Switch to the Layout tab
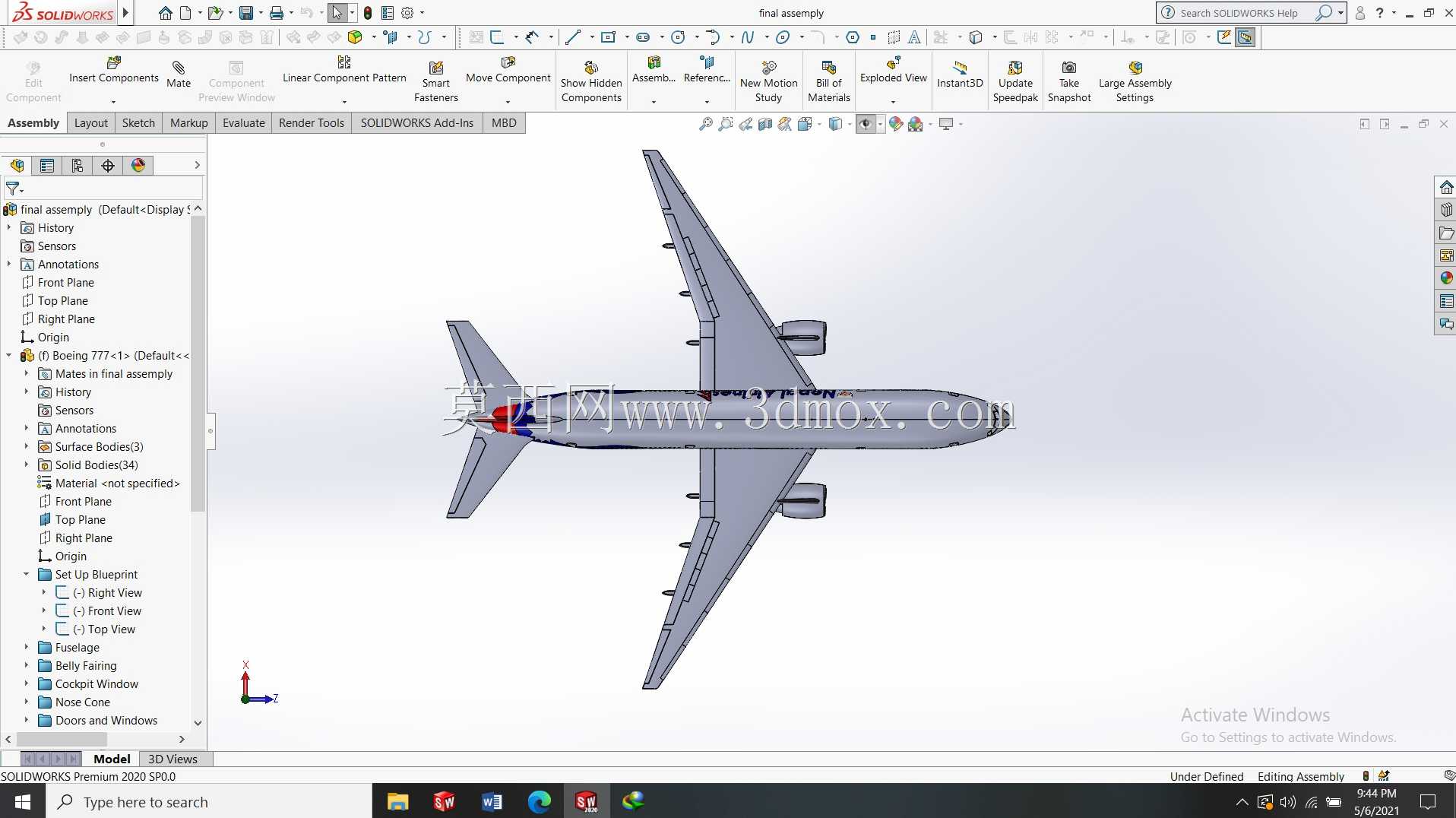This screenshot has width=1456, height=818. 91,123
